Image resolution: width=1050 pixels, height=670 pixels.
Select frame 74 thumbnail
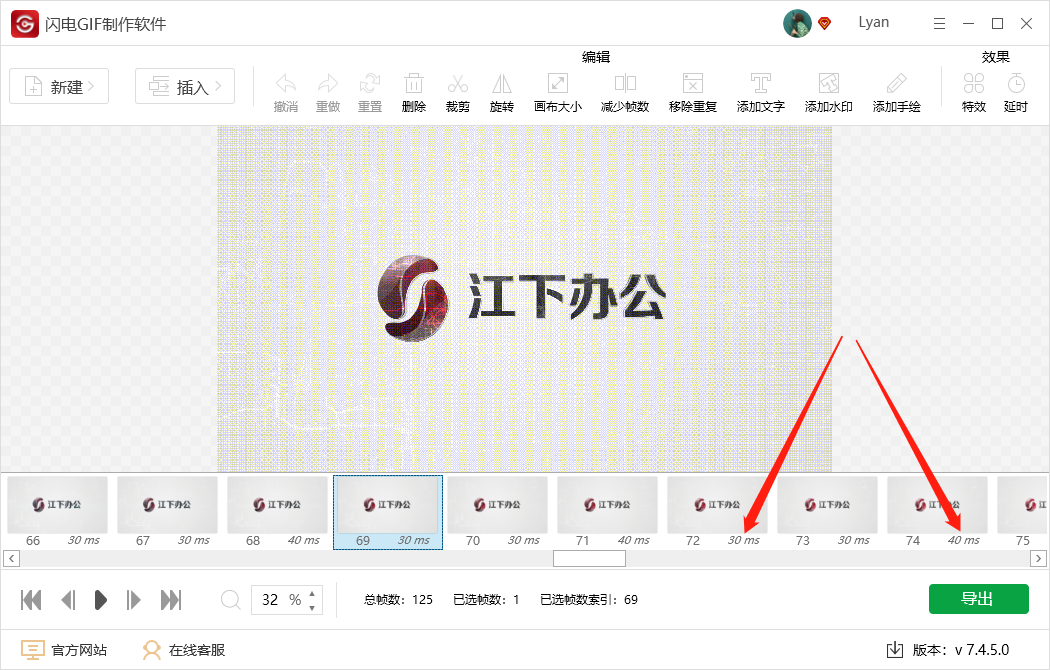tap(938, 505)
